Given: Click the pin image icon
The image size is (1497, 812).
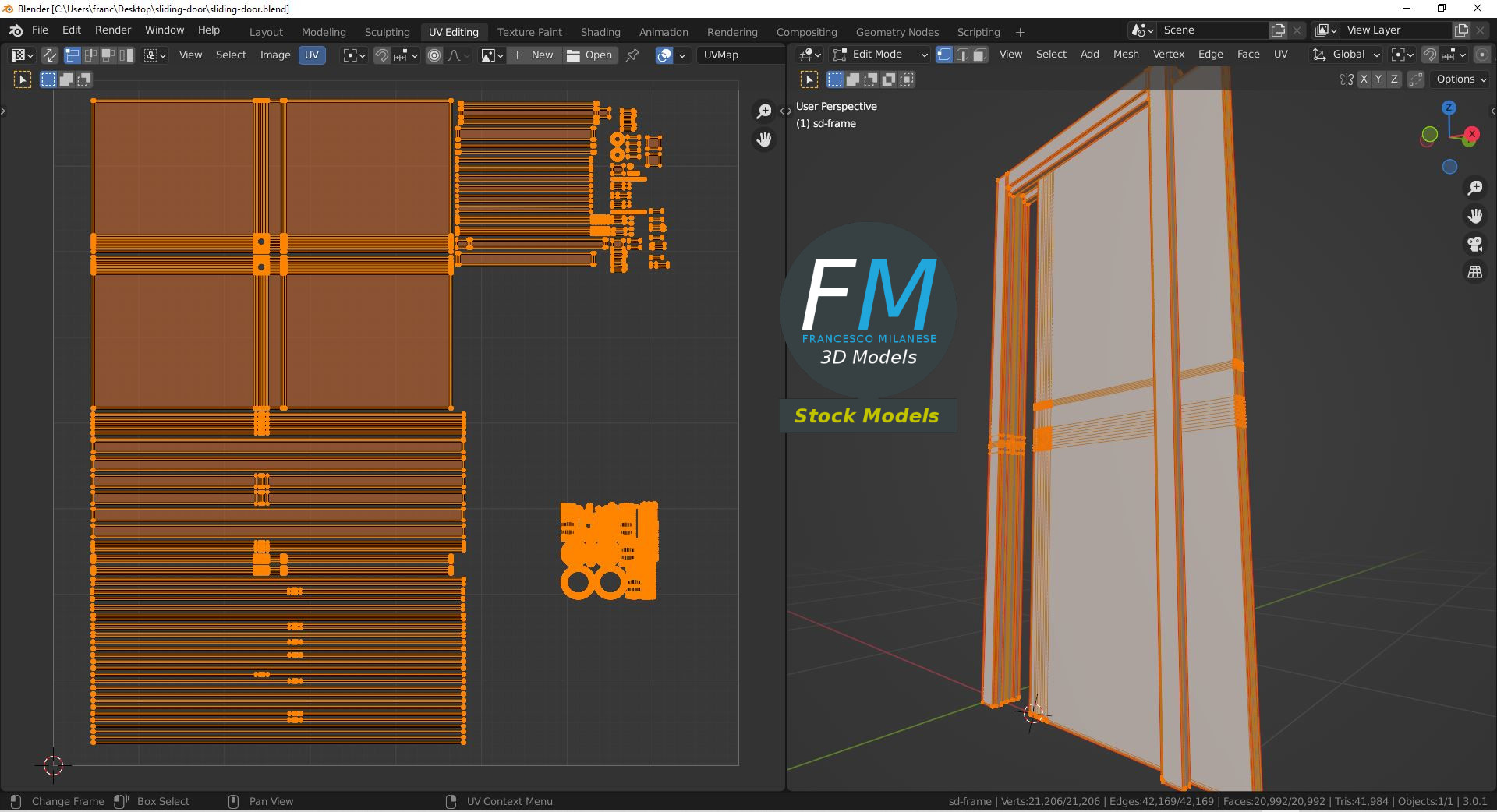Looking at the screenshot, I should pyautogui.click(x=632, y=55).
